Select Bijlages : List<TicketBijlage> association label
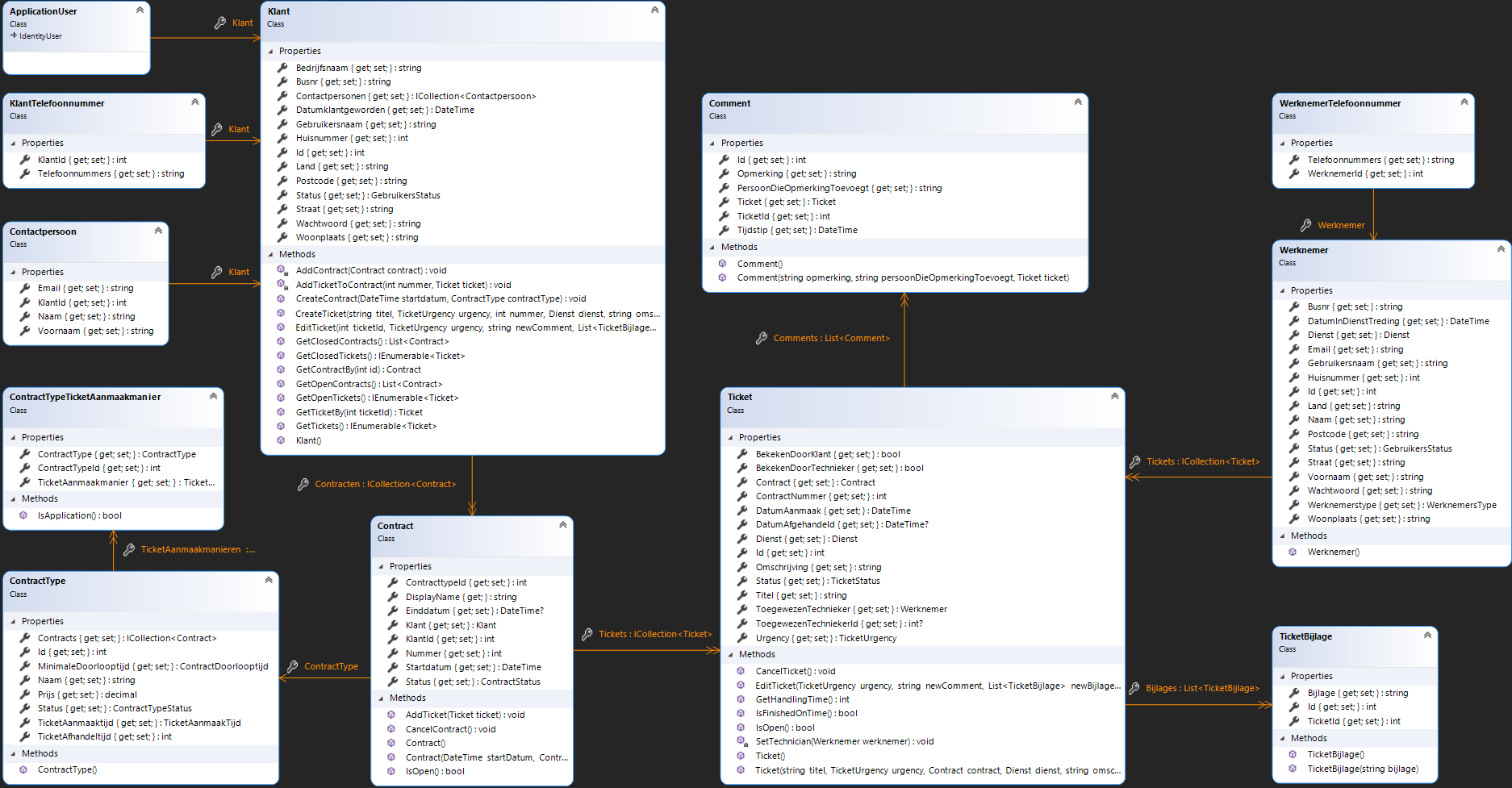The height and width of the screenshot is (788, 1512). click(x=1202, y=688)
